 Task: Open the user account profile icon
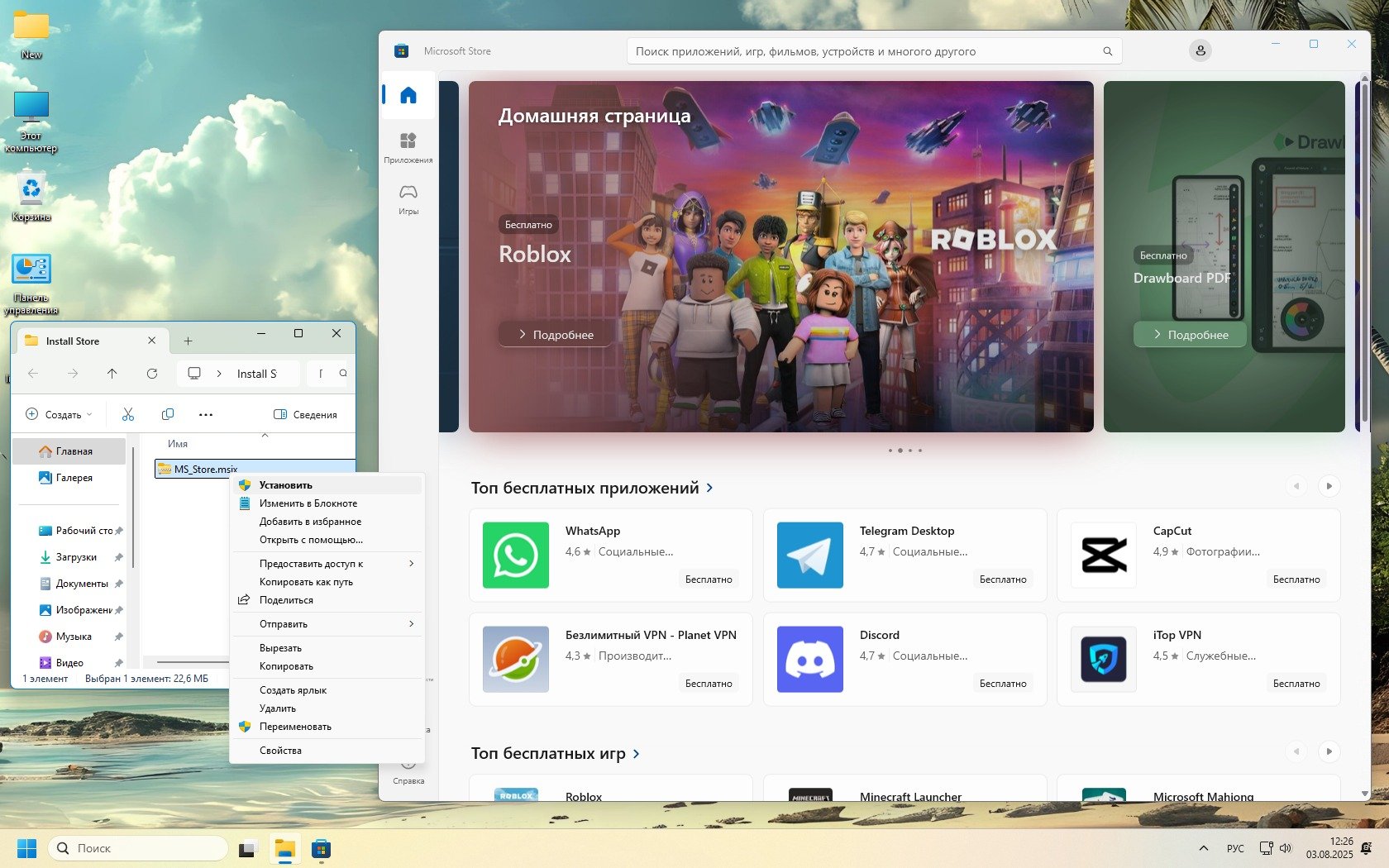tap(1200, 51)
